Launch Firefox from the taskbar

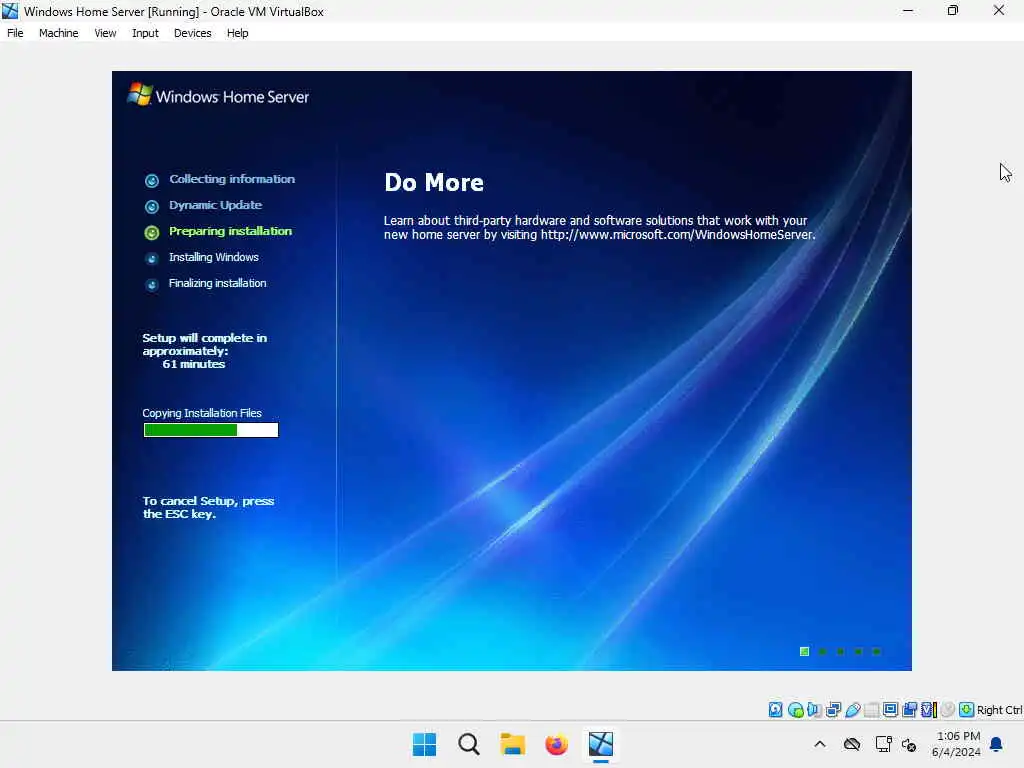[x=556, y=744]
